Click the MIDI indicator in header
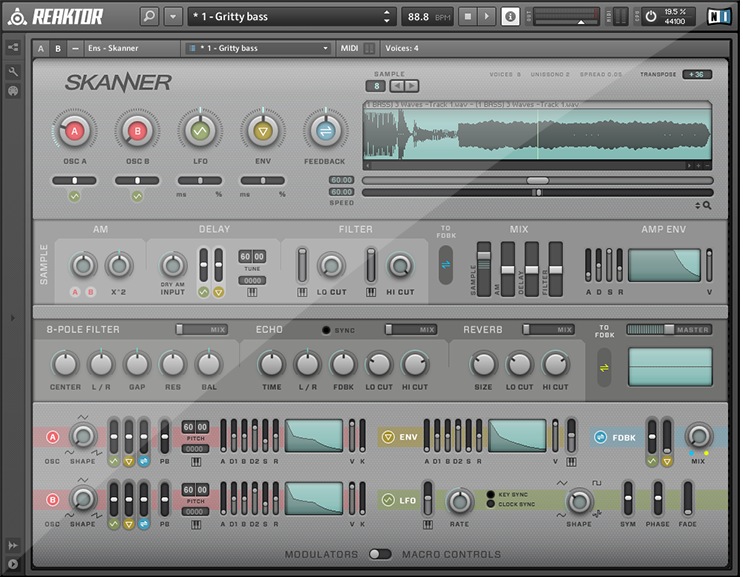Screen dimensions: 743x577 [357, 48]
